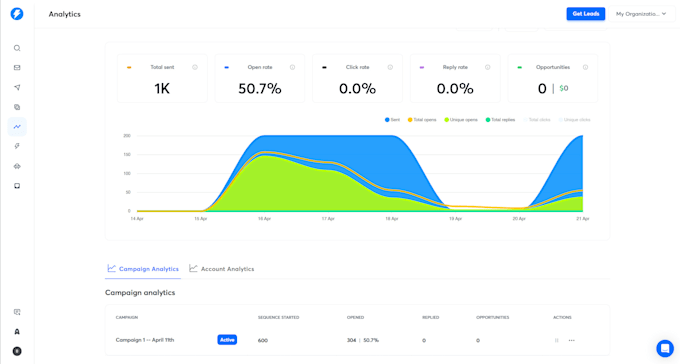This screenshot has height=364, width=680.
Task: Click Reply rate info icon
Action: pos(487,67)
